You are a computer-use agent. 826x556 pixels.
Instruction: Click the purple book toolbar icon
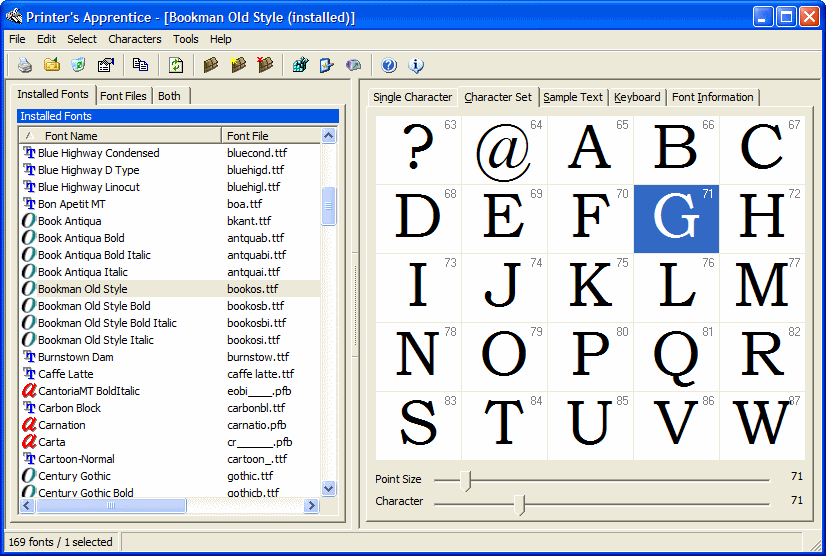tap(353, 65)
